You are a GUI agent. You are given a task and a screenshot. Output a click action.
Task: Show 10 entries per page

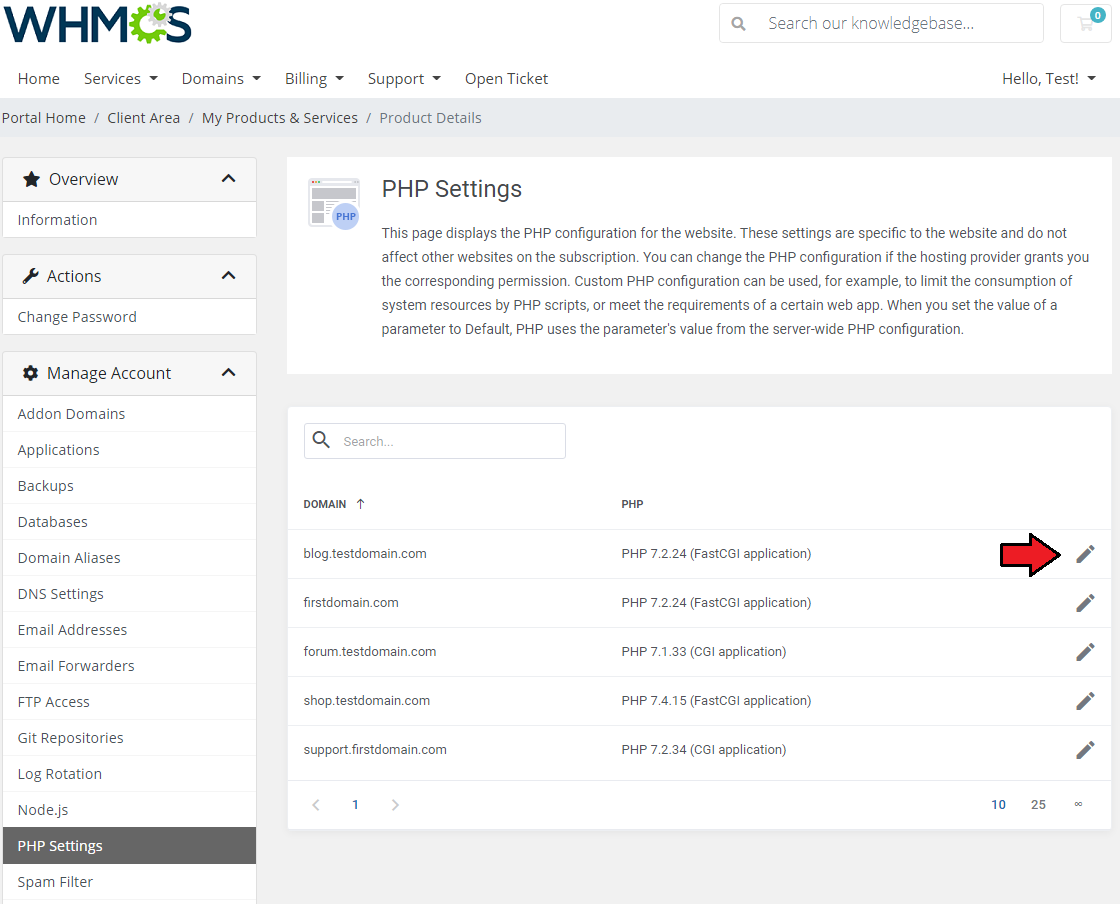coord(998,805)
